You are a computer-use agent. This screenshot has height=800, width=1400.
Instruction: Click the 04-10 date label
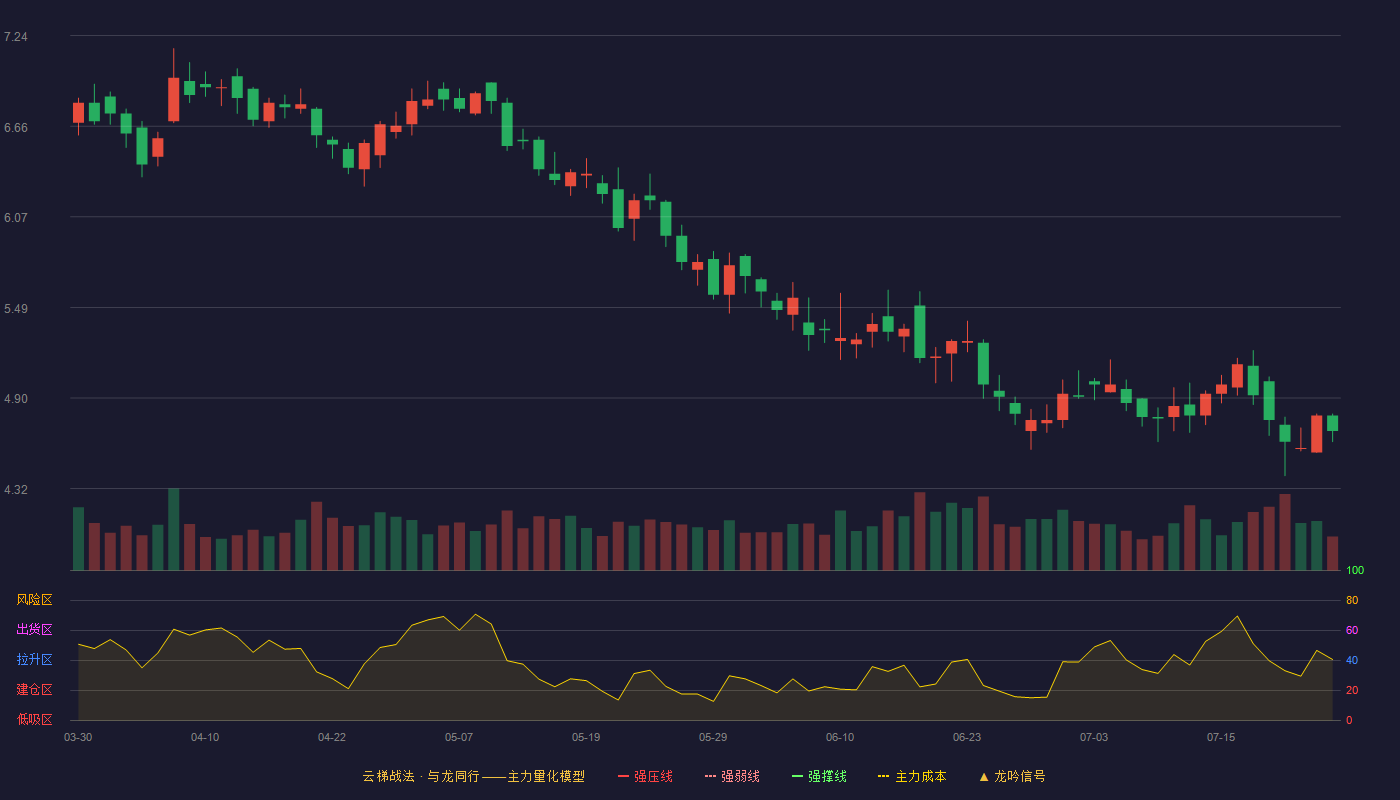(205, 737)
